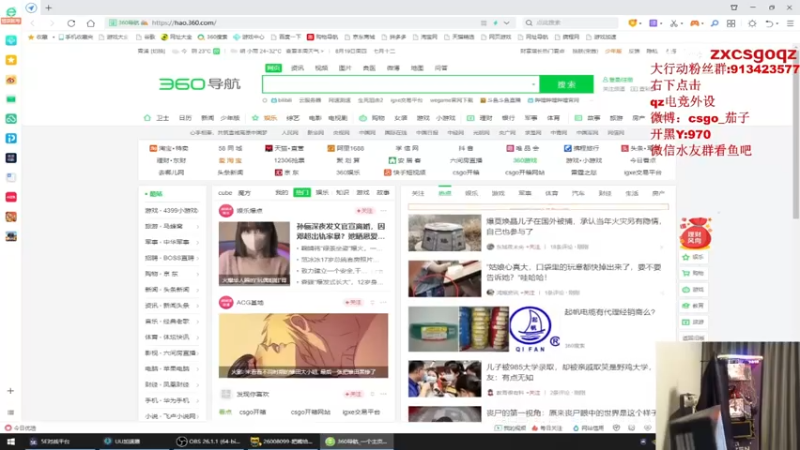Open the masked woman news thumbnail

(254, 253)
